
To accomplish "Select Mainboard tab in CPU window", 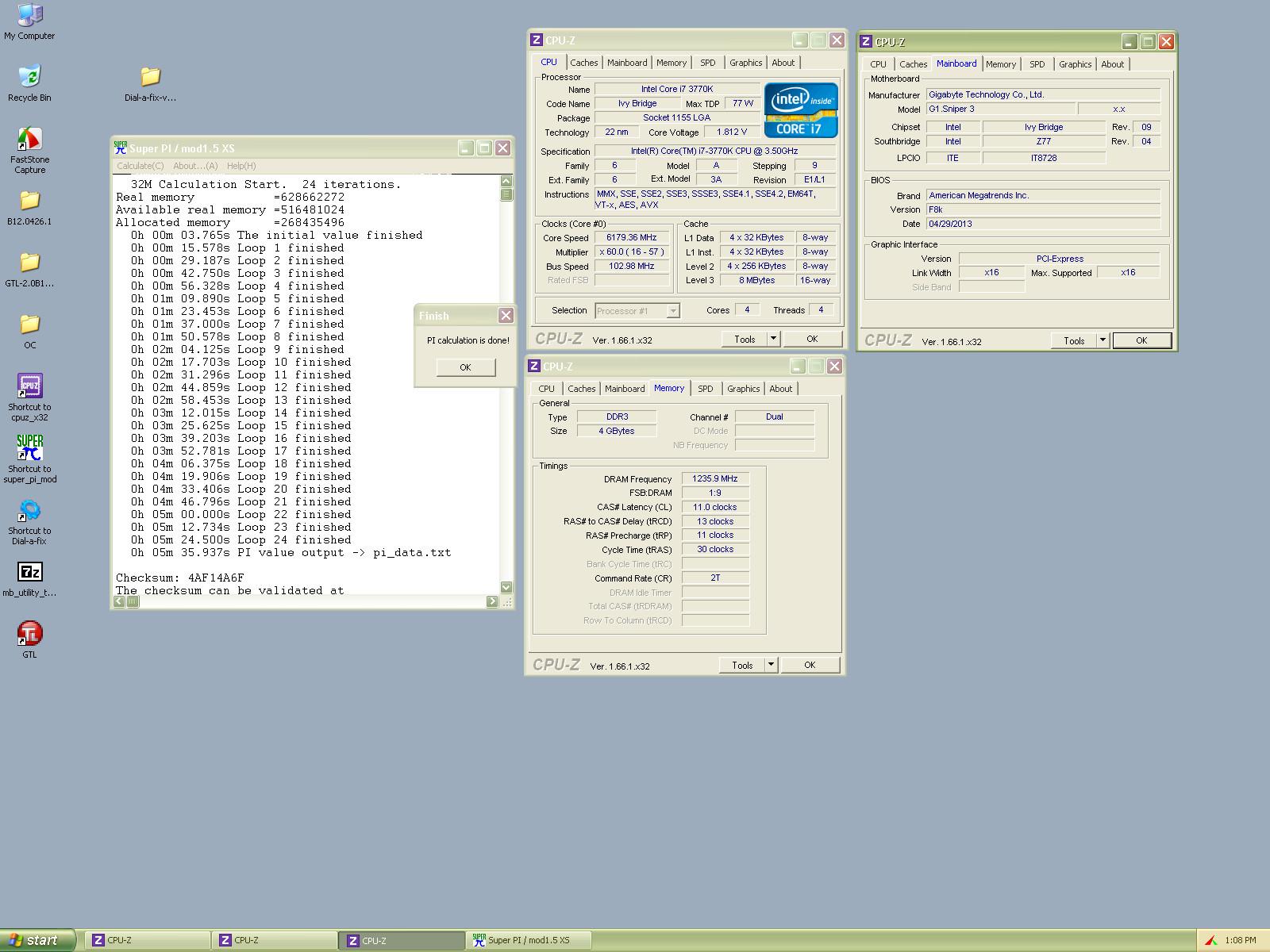I will tap(627, 63).
